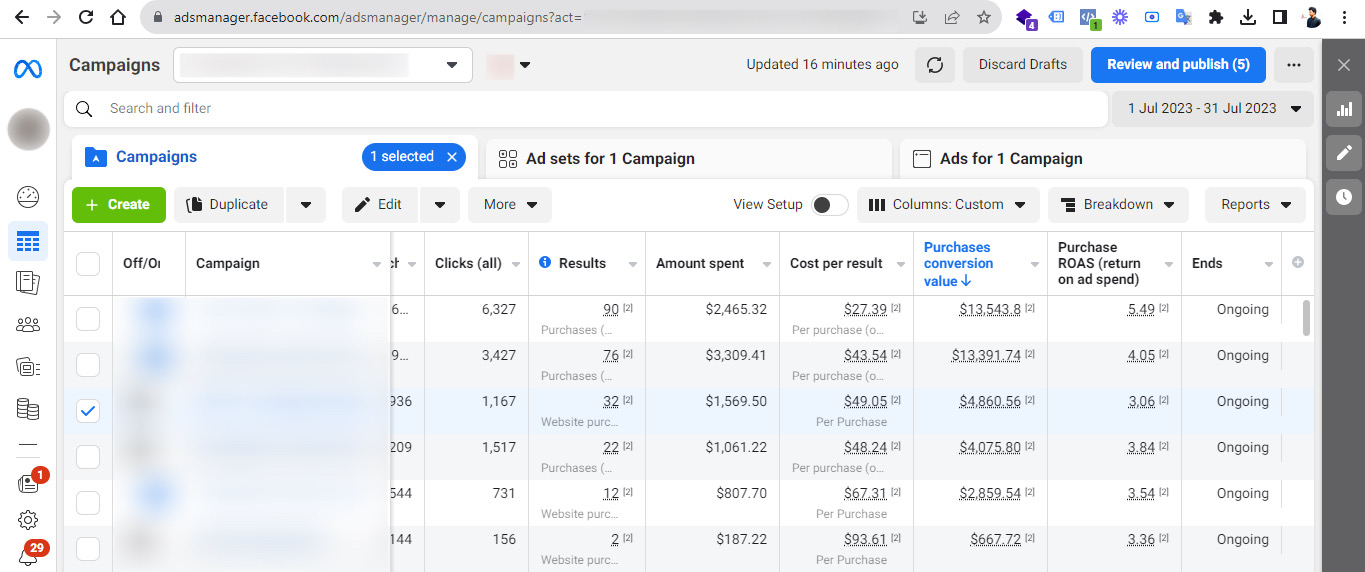Sort by Purchases conversion value column

[958, 264]
